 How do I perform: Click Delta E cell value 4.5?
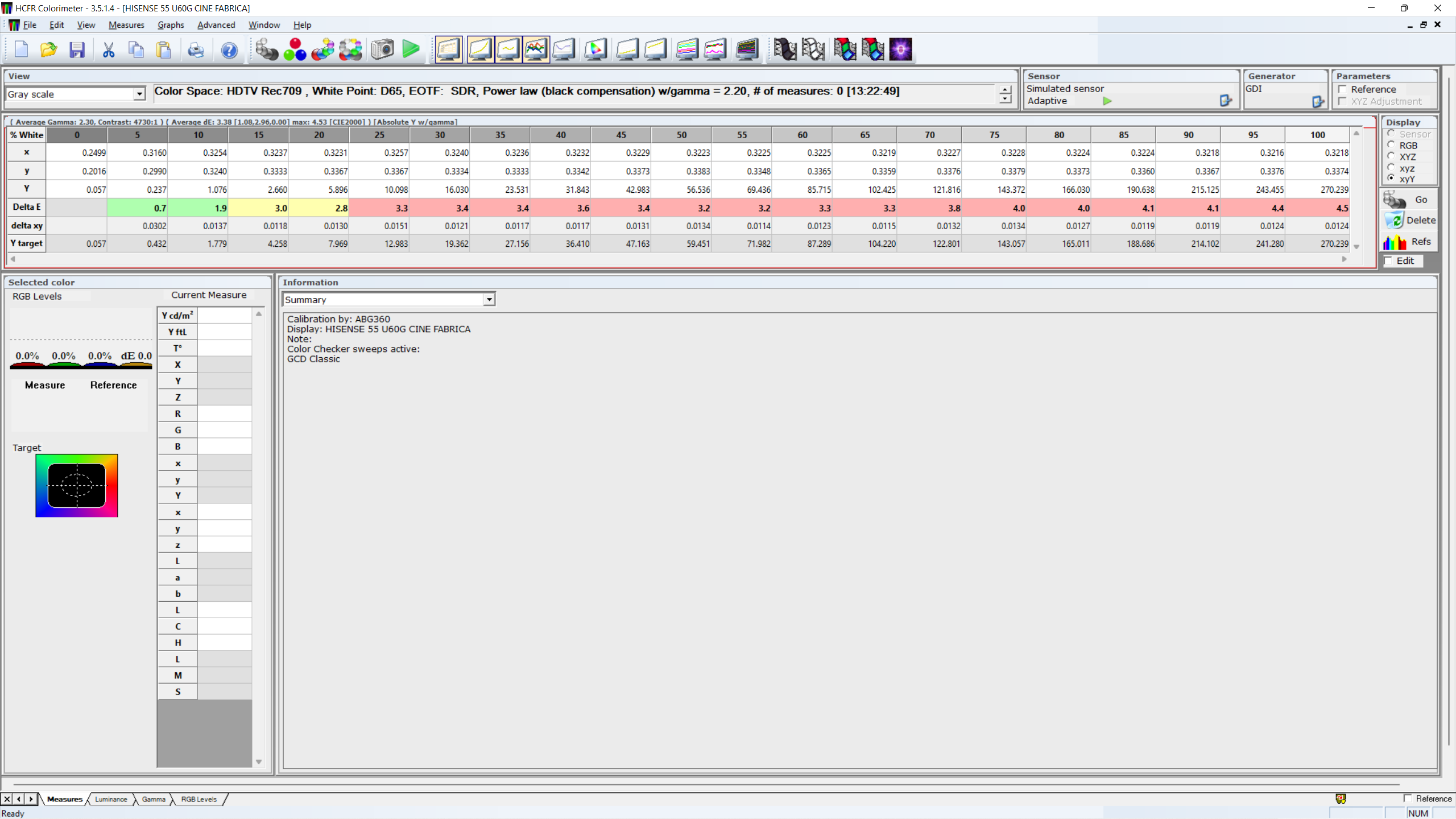coord(1317,208)
